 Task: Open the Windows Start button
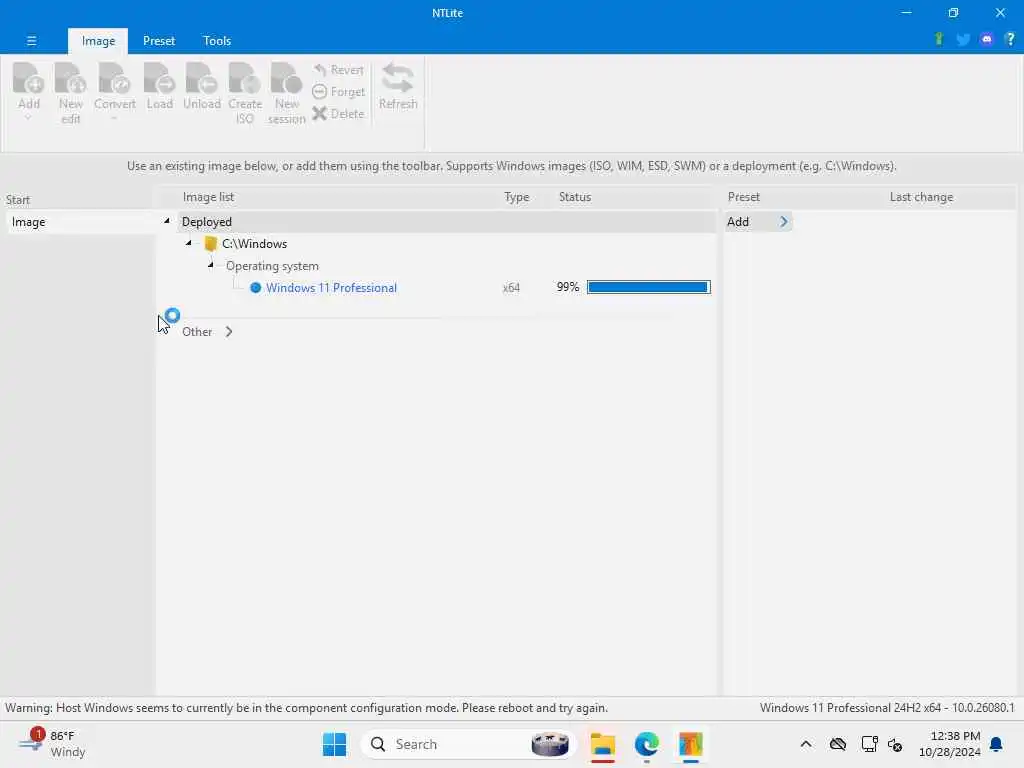(x=334, y=744)
